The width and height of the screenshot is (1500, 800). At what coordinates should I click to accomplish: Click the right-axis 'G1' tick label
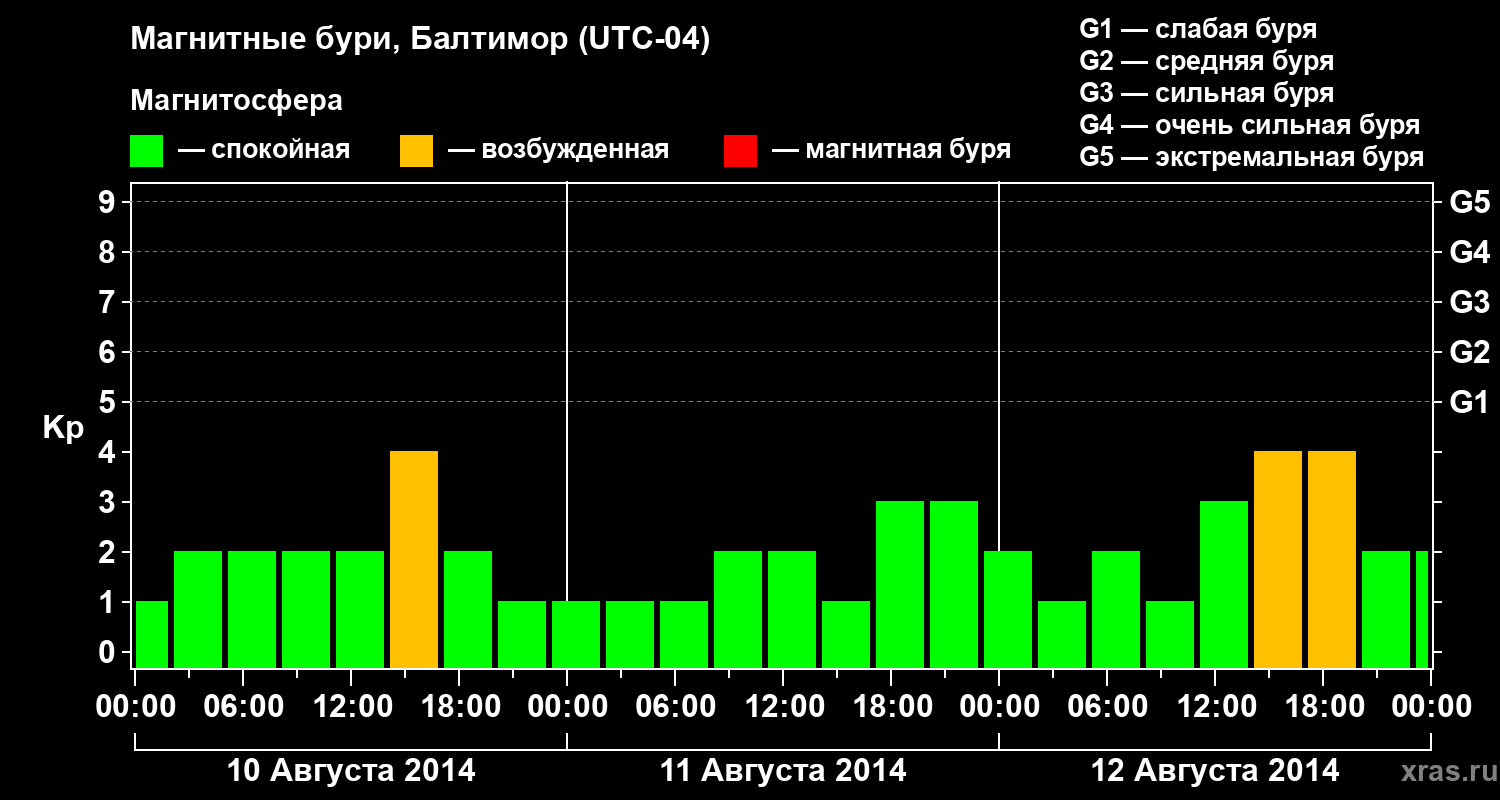[1470, 403]
